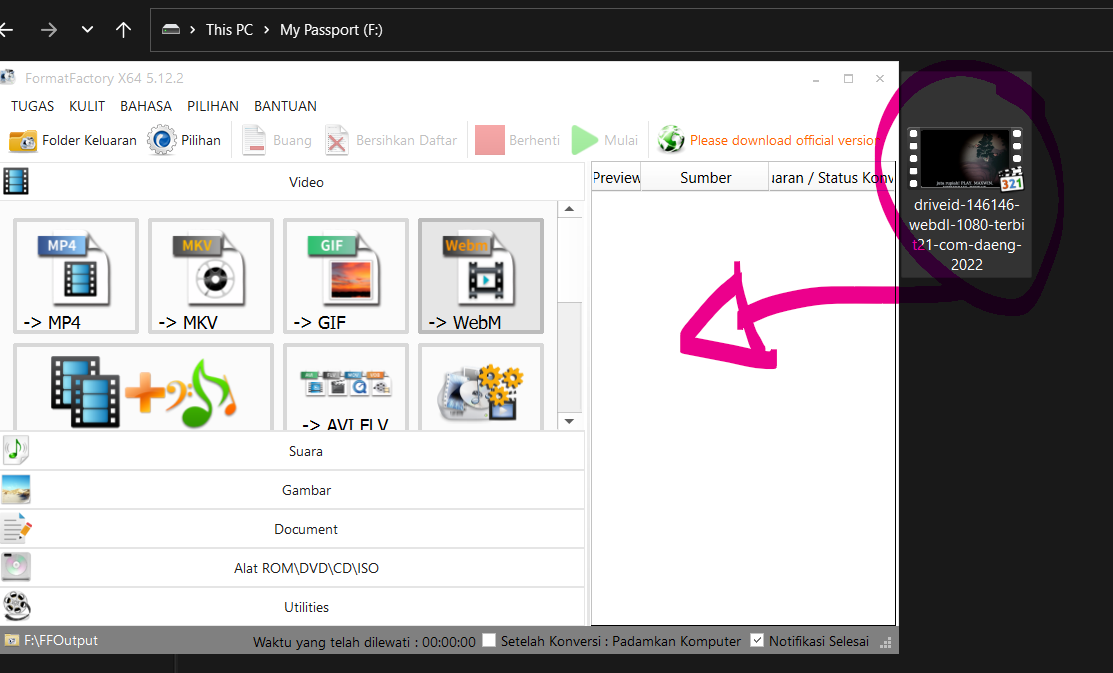This screenshot has height=673, width=1113.
Task: Click the film reel Utilities icon
Action: pyautogui.click(x=16, y=606)
